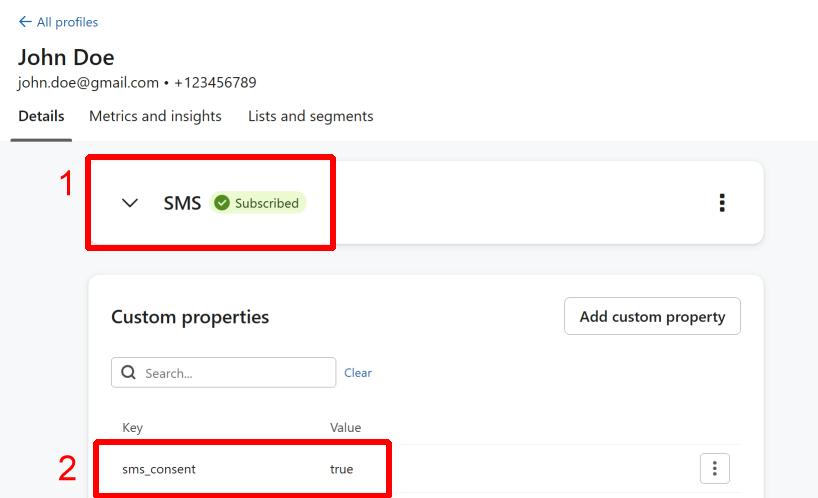Open the Metrics and insights tab

[x=155, y=116]
